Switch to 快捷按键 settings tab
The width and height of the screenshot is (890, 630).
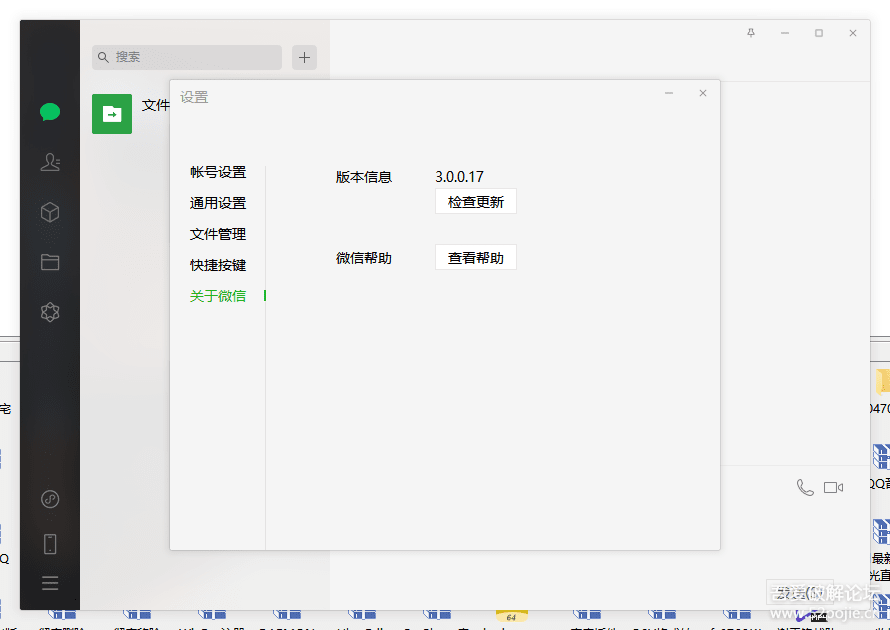(218, 265)
